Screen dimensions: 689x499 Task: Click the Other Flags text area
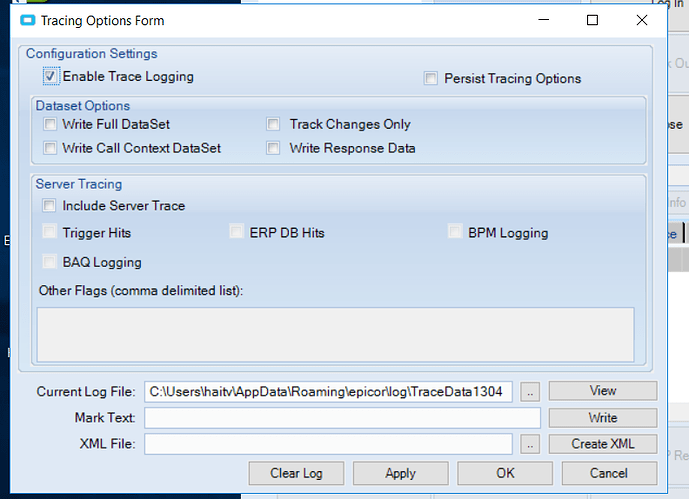(336, 335)
